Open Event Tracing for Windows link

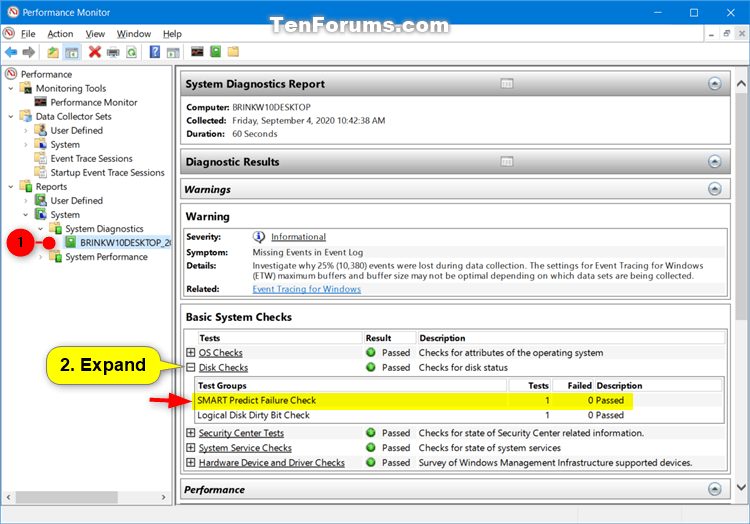[x=307, y=289]
